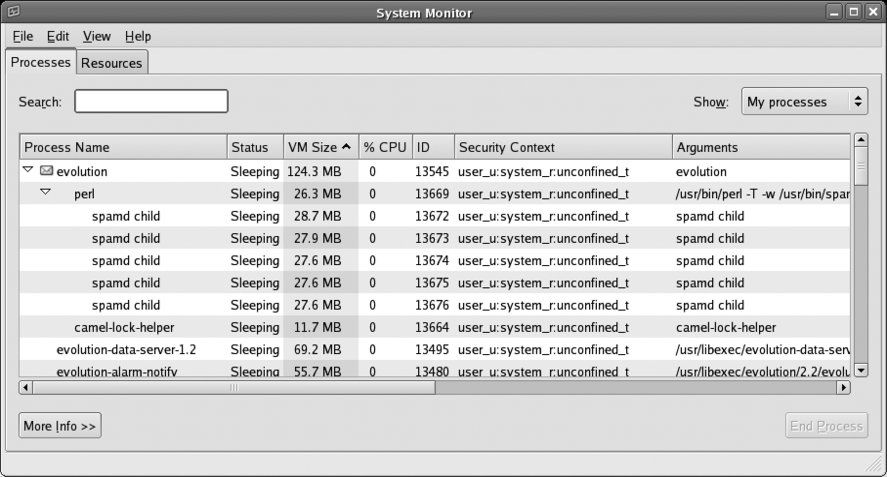887x477 pixels.
Task: Focus the Search input field
Action: 151,101
